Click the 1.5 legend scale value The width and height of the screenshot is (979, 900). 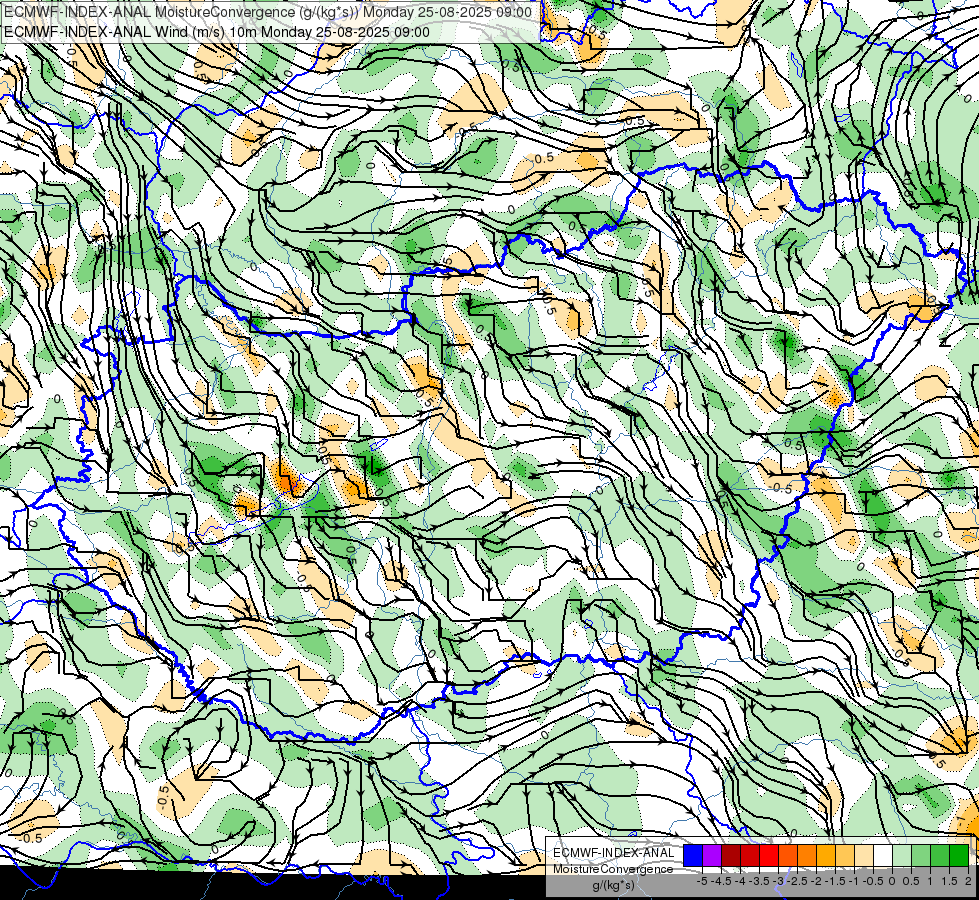949,881
